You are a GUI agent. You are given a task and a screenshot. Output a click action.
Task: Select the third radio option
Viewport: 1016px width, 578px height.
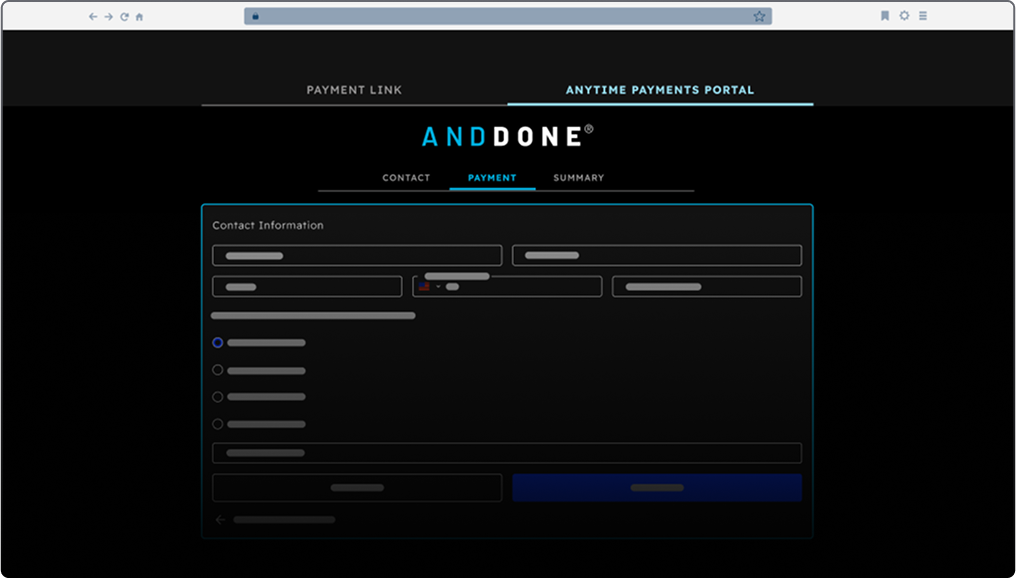point(218,397)
